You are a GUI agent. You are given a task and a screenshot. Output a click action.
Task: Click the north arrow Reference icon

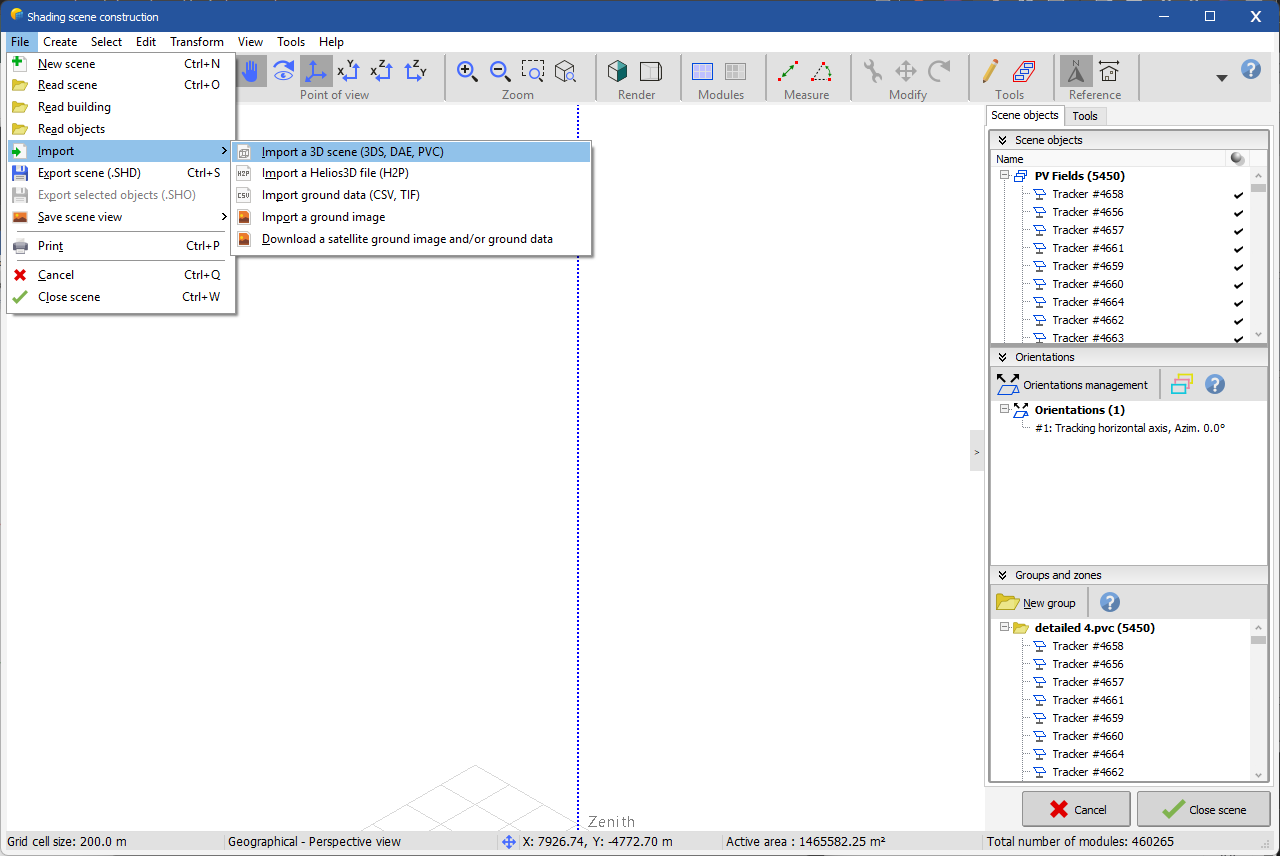coord(1076,71)
